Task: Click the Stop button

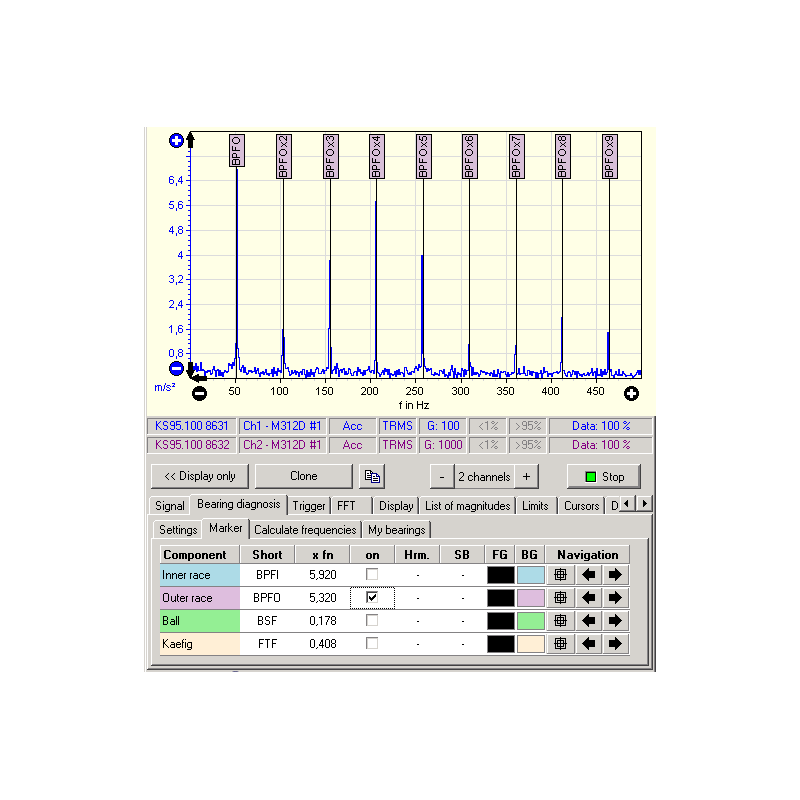Action: [x=604, y=477]
